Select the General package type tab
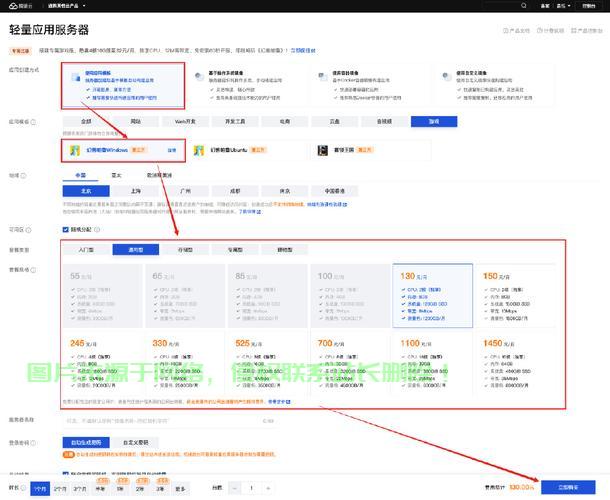Viewport: 610px width, 500px height. [135, 249]
